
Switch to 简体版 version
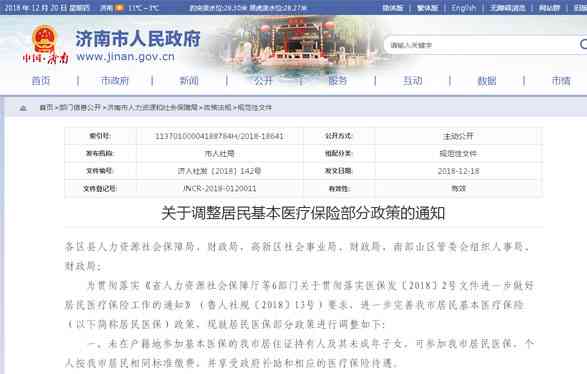tap(392, 7)
